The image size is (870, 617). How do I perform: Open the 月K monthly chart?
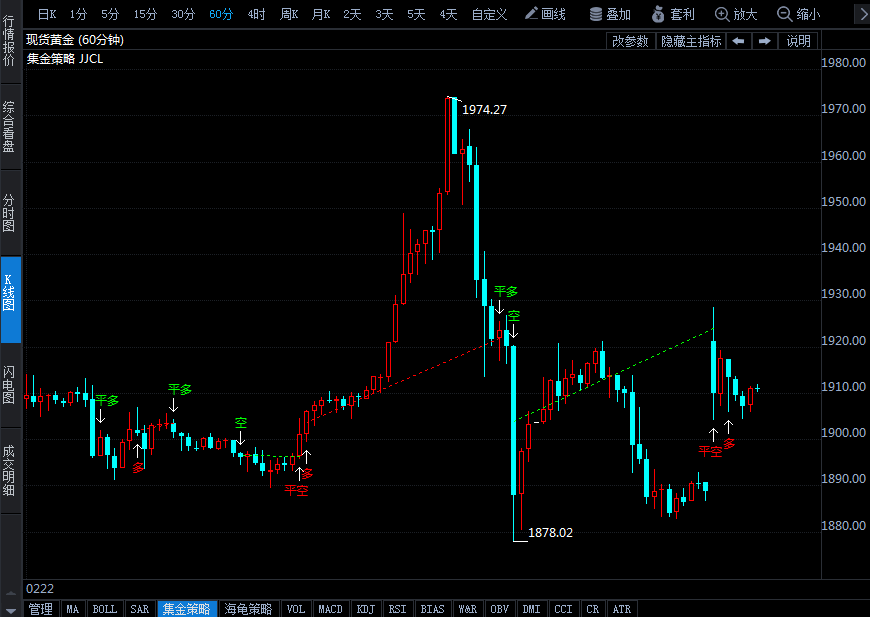coord(321,14)
